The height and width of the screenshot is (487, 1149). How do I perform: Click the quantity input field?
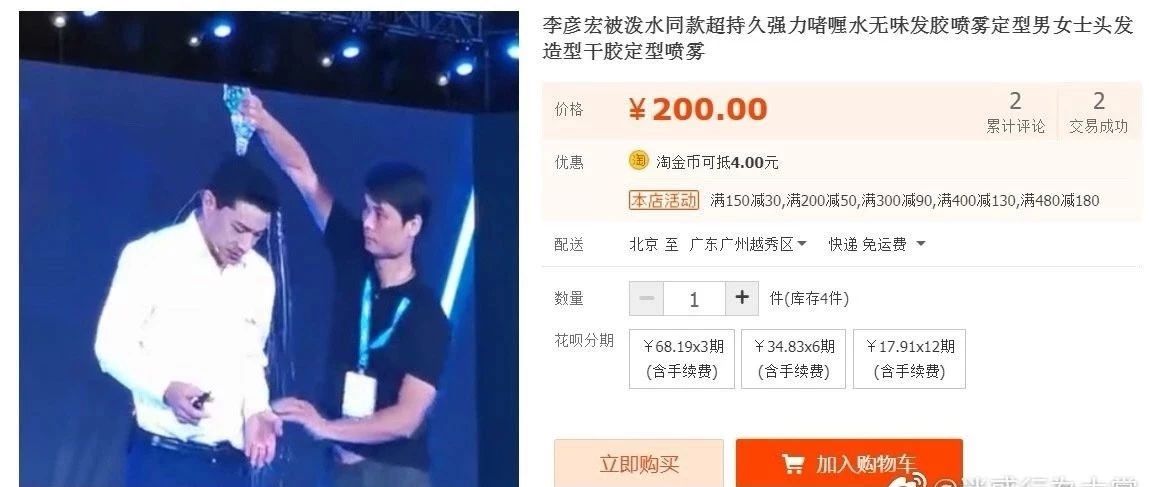[x=694, y=299]
